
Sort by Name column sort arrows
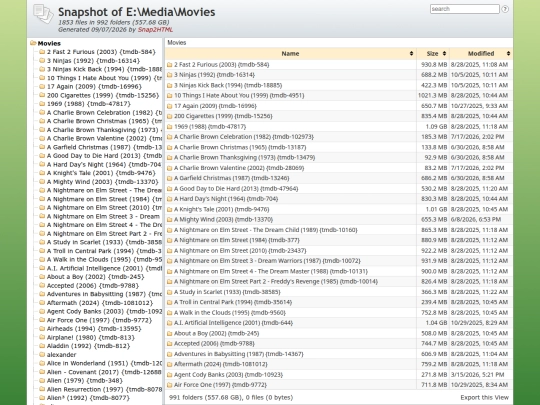pyautogui.click(x=411, y=53)
